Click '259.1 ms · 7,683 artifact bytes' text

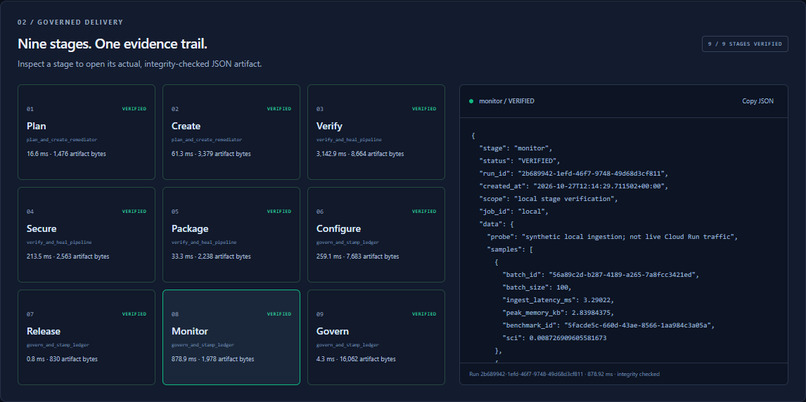pyautogui.click(x=358, y=257)
